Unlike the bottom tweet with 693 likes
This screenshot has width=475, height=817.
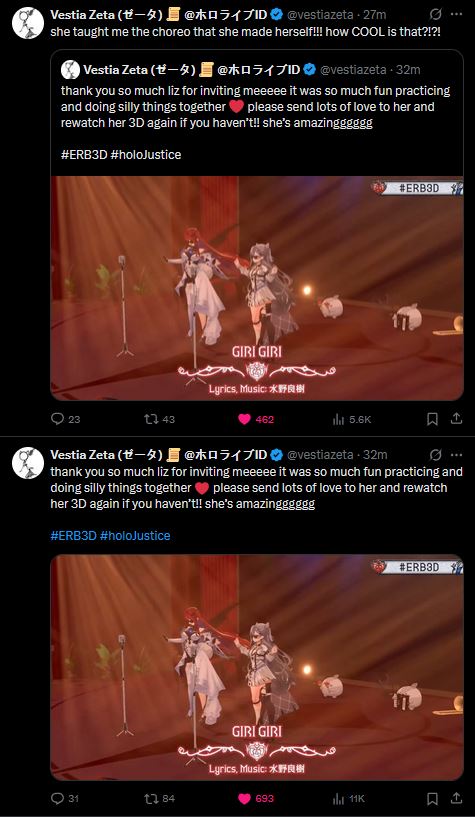256,799
